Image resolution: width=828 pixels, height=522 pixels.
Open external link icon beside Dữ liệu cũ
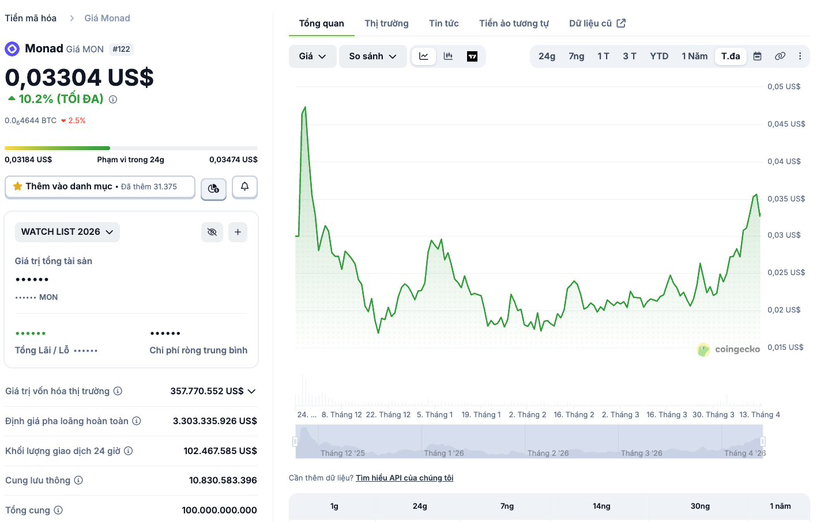(622, 23)
